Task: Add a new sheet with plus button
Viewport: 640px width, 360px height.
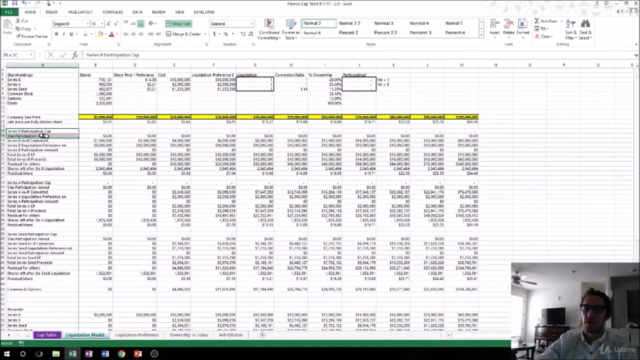Action: click(262, 335)
